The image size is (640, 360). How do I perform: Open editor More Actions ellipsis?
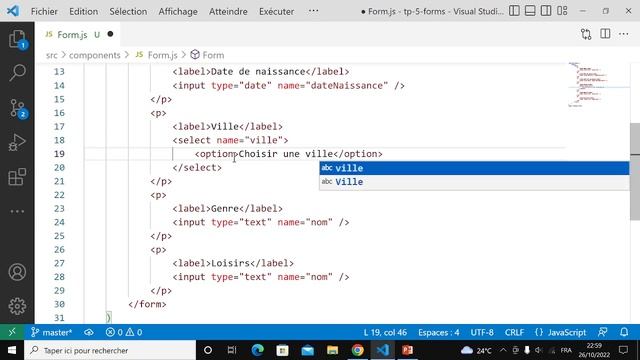click(624, 34)
